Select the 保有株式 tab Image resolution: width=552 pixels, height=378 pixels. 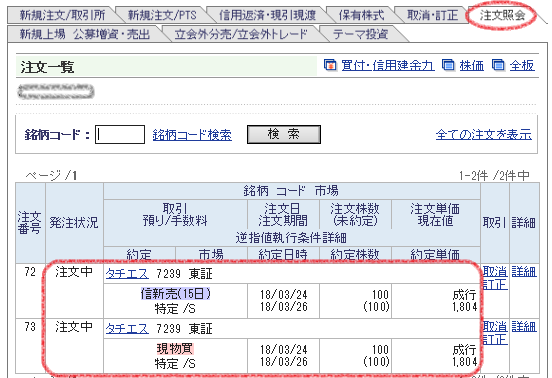pyautogui.click(x=361, y=15)
